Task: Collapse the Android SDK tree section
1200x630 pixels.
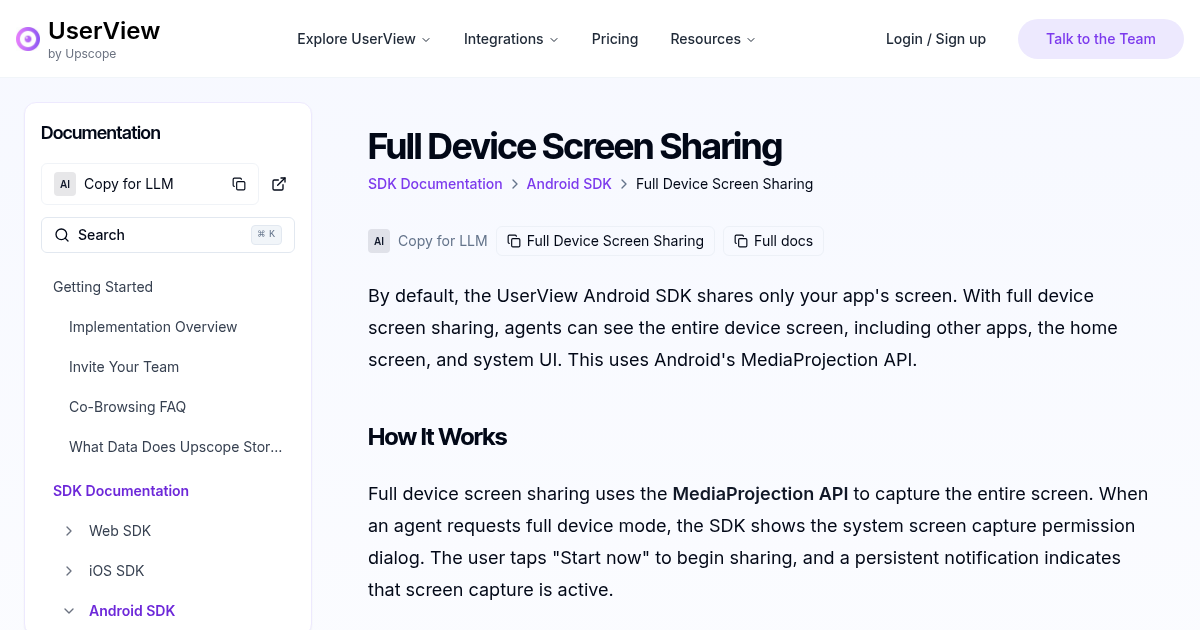Action: [69, 611]
